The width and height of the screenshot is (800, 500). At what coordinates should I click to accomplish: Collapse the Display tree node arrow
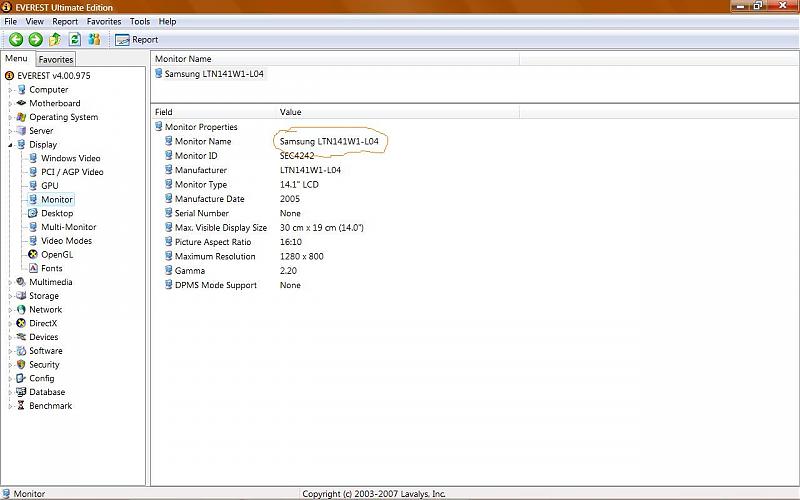point(10,145)
